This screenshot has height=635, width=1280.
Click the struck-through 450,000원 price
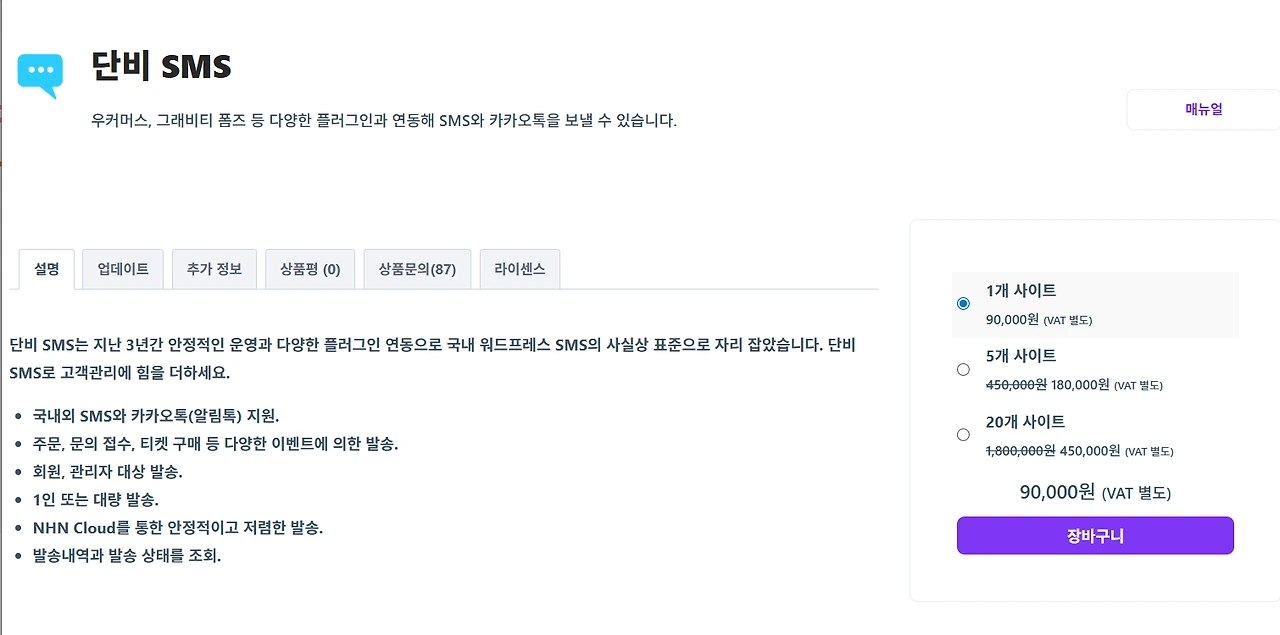(1015, 385)
